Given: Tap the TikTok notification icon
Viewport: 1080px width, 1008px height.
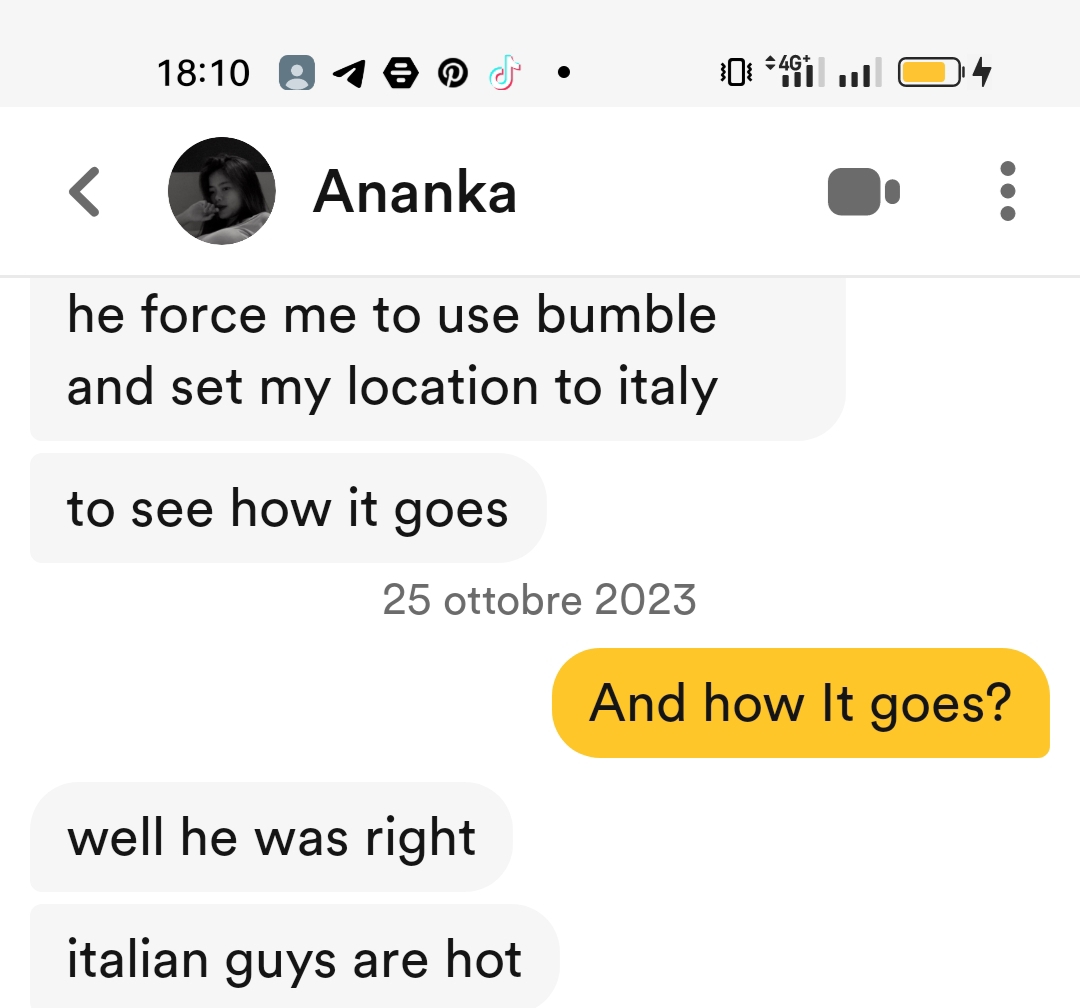Looking at the screenshot, I should tap(505, 72).
